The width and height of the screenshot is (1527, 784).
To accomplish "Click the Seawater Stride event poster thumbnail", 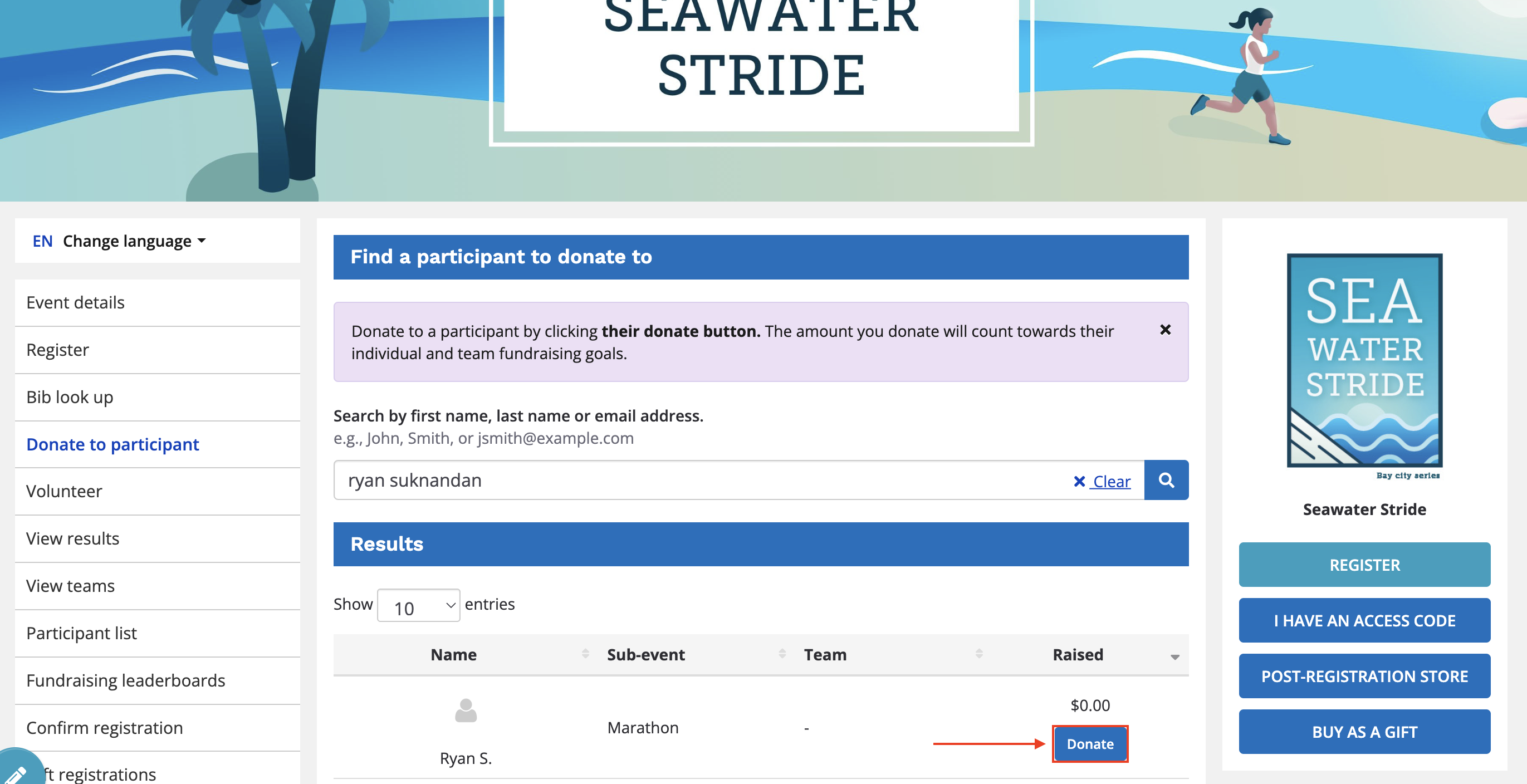I will 1364,360.
